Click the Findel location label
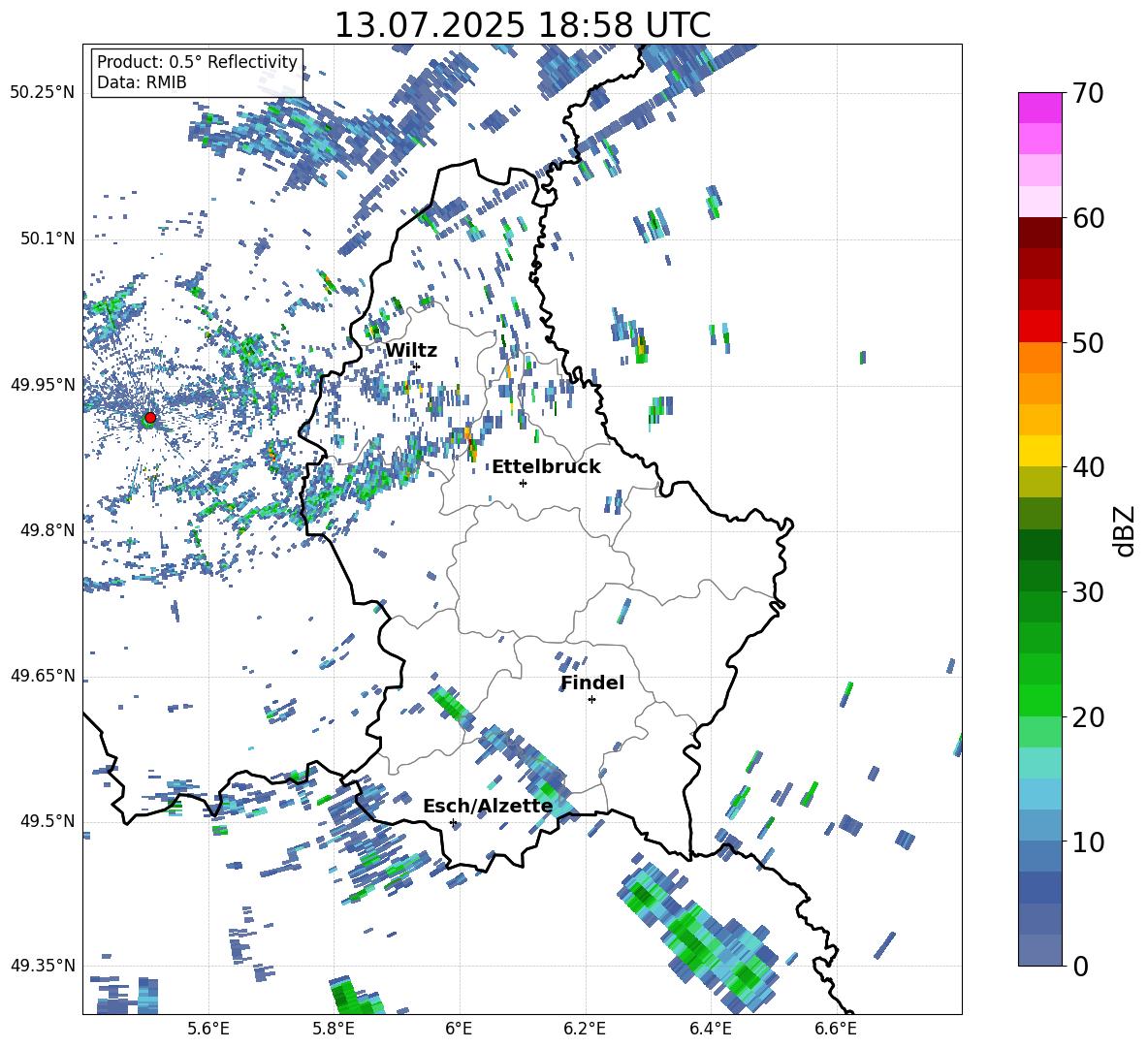 592,683
